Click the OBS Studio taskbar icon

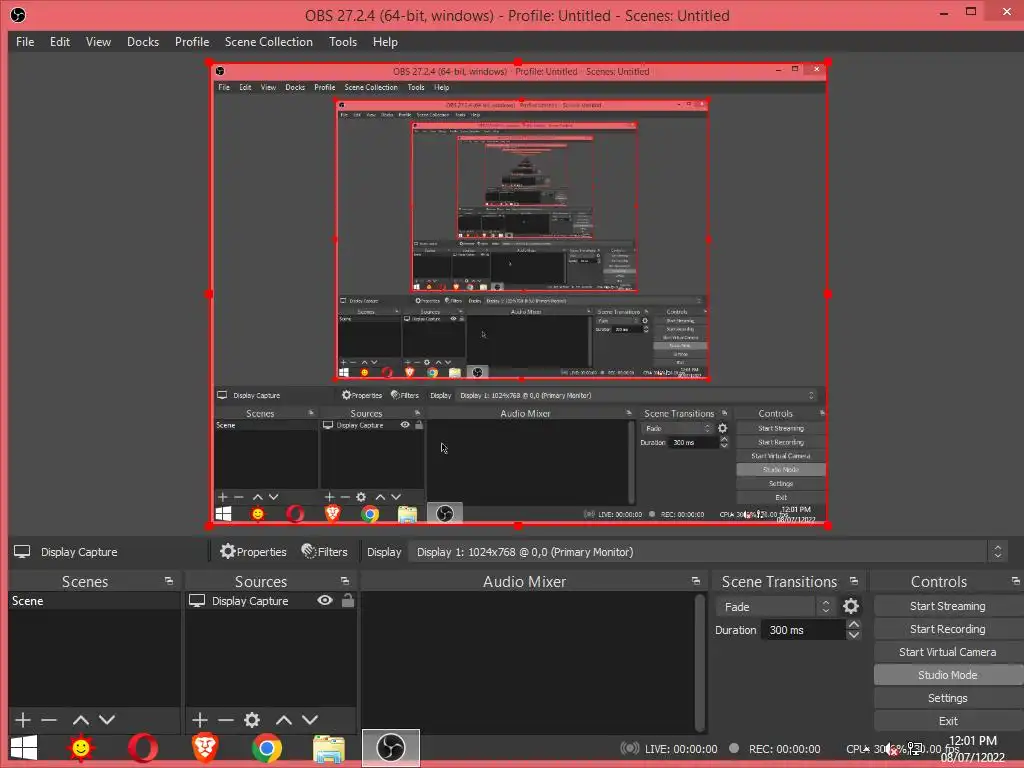(x=391, y=748)
